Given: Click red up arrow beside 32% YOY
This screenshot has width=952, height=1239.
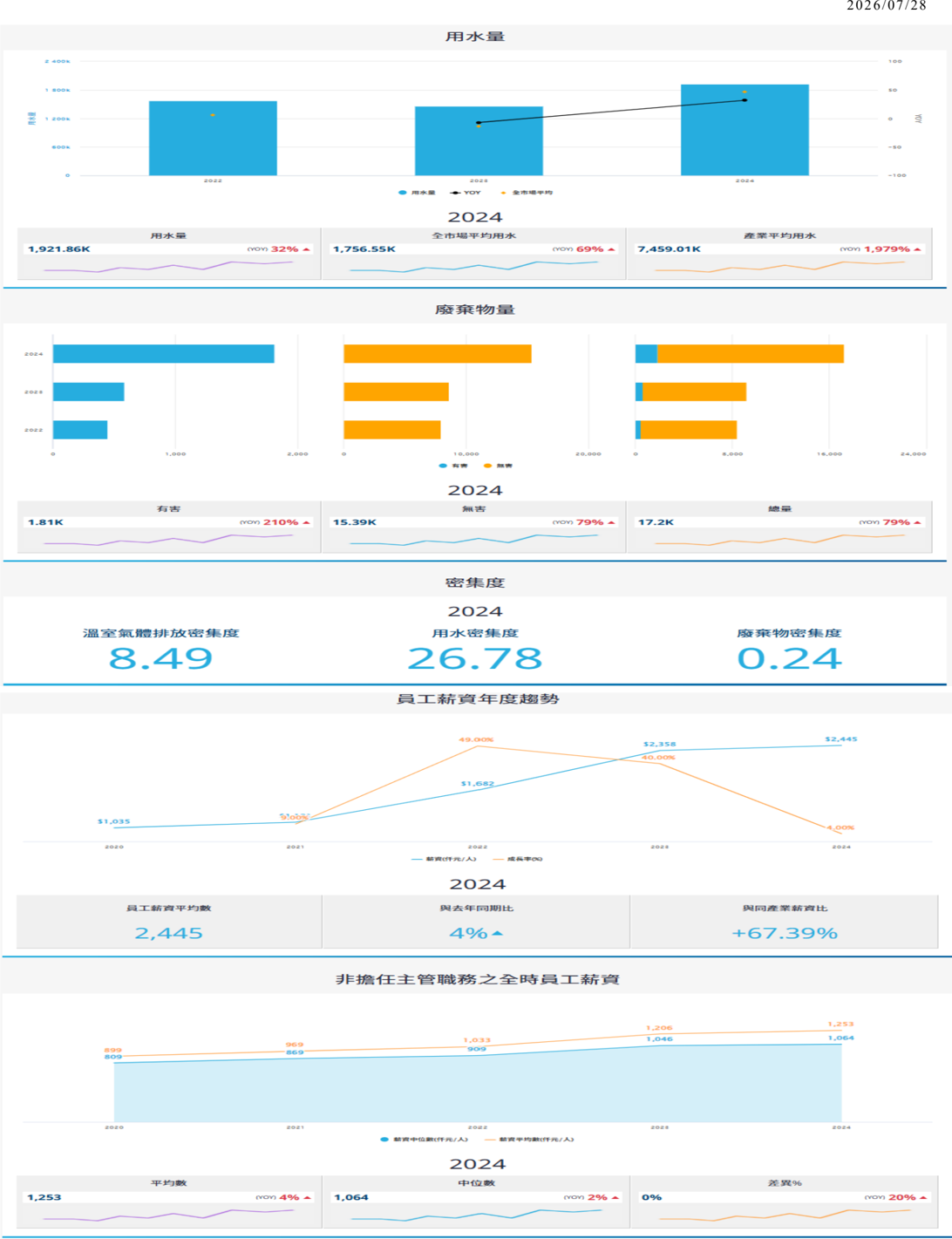Looking at the screenshot, I should 306,249.
